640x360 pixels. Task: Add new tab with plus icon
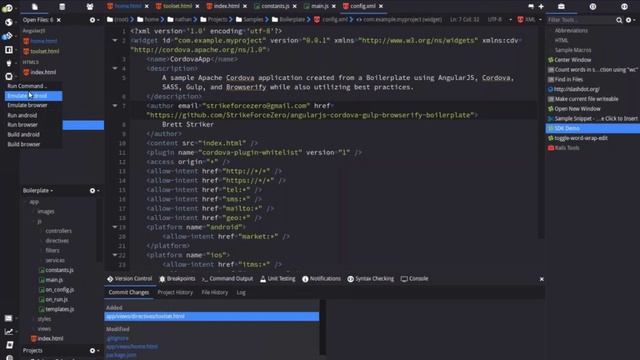(x=541, y=7)
